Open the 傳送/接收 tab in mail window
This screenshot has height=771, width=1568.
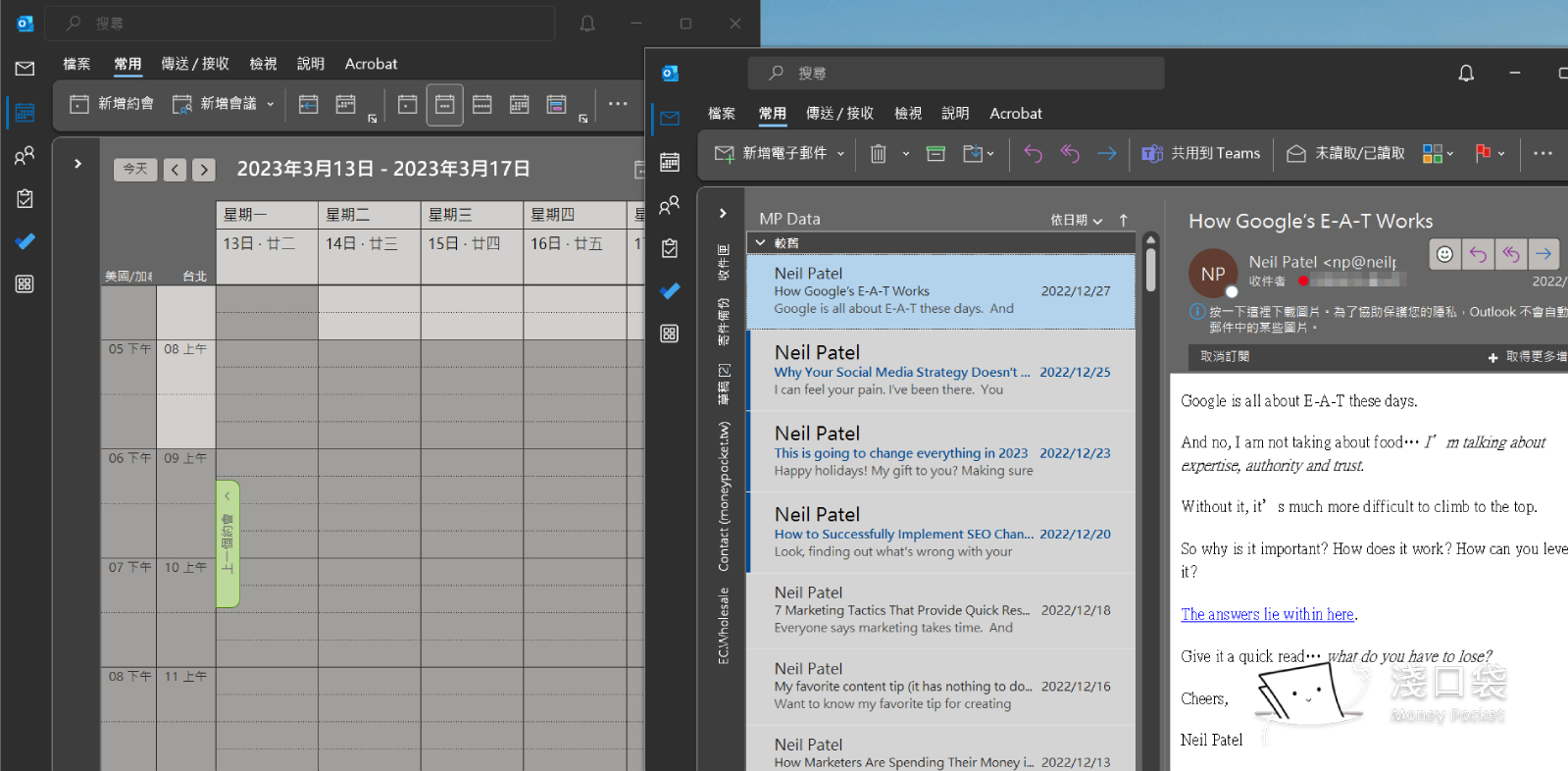839,114
